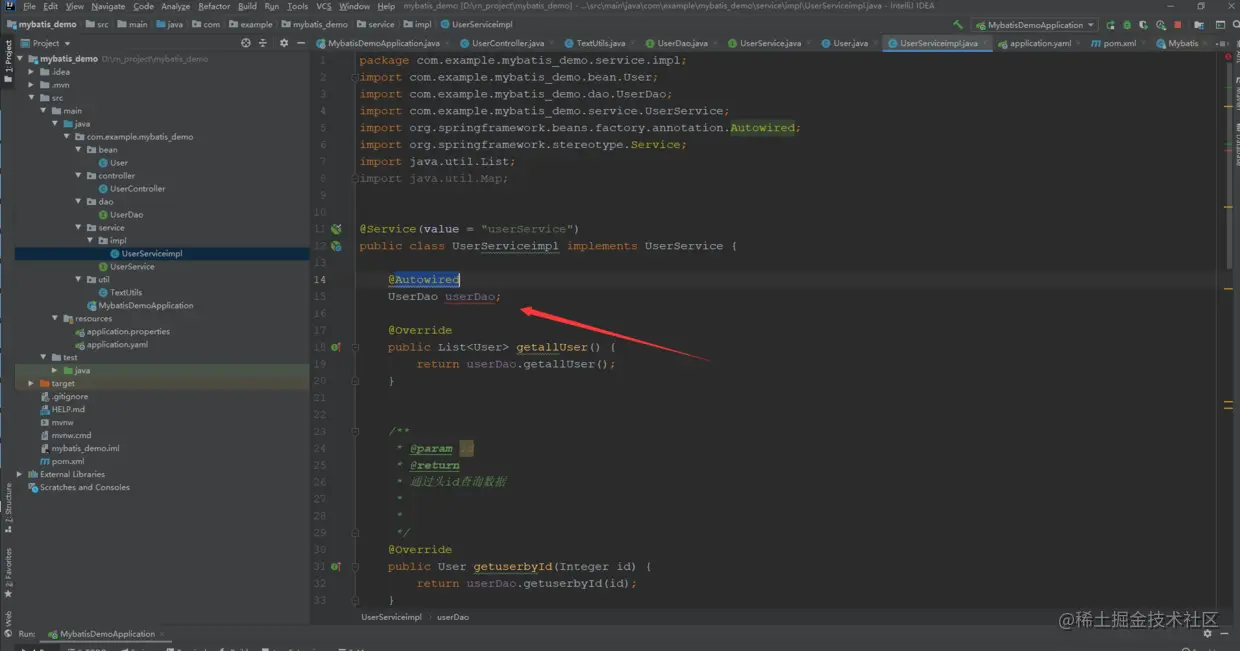Click the locate/scroll from source target icon
The height and width of the screenshot is (651, 1240).
(x=246, y=43)
